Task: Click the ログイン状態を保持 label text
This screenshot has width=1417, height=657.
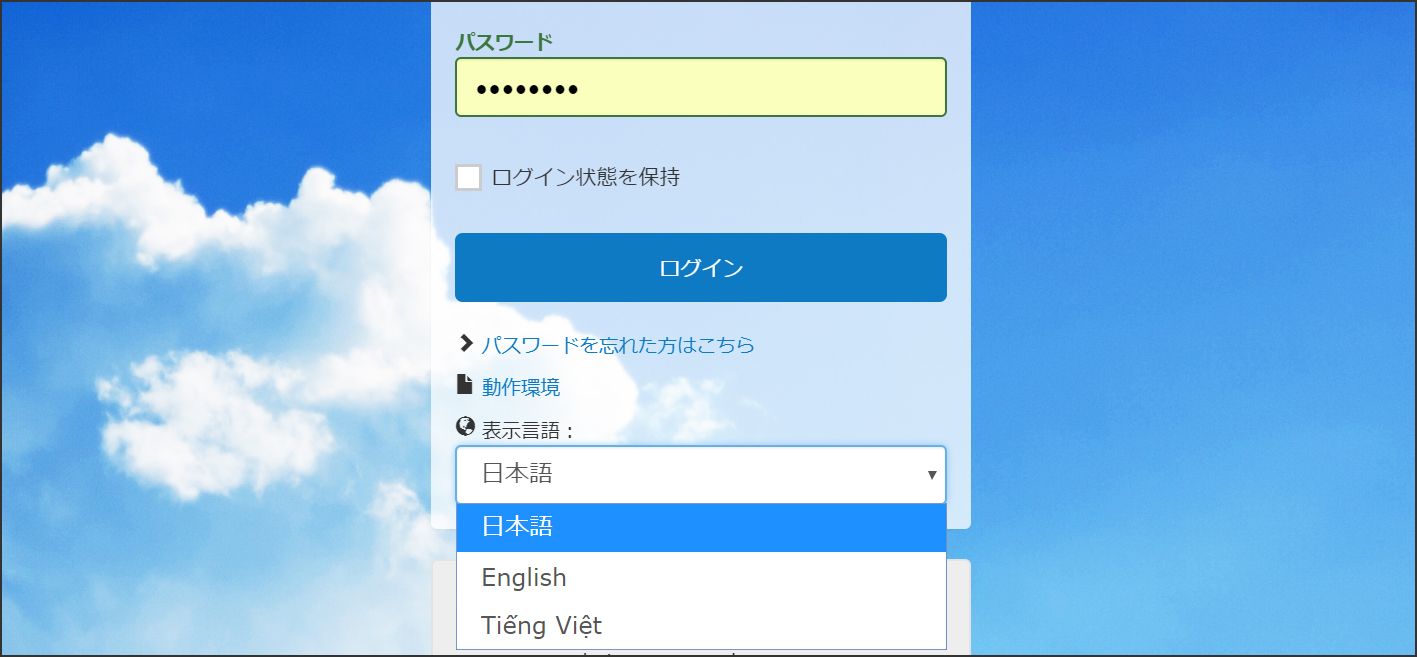Action: tap(585, 178)
